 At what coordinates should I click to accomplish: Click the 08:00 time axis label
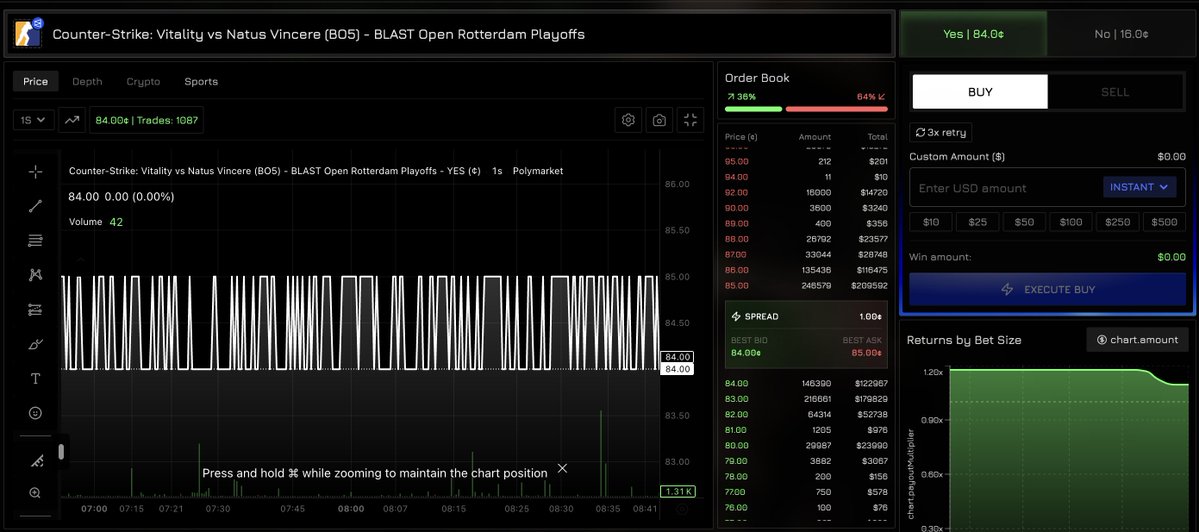coord(351,508)
